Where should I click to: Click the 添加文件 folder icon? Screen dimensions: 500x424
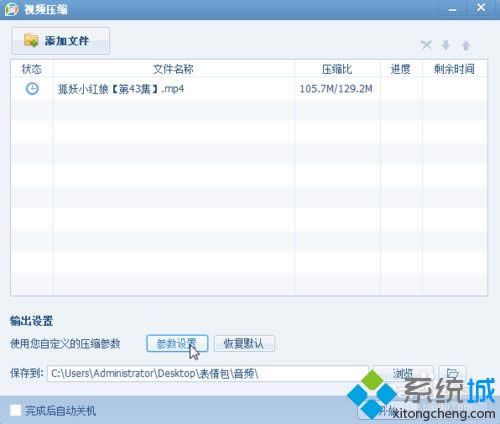31,41
